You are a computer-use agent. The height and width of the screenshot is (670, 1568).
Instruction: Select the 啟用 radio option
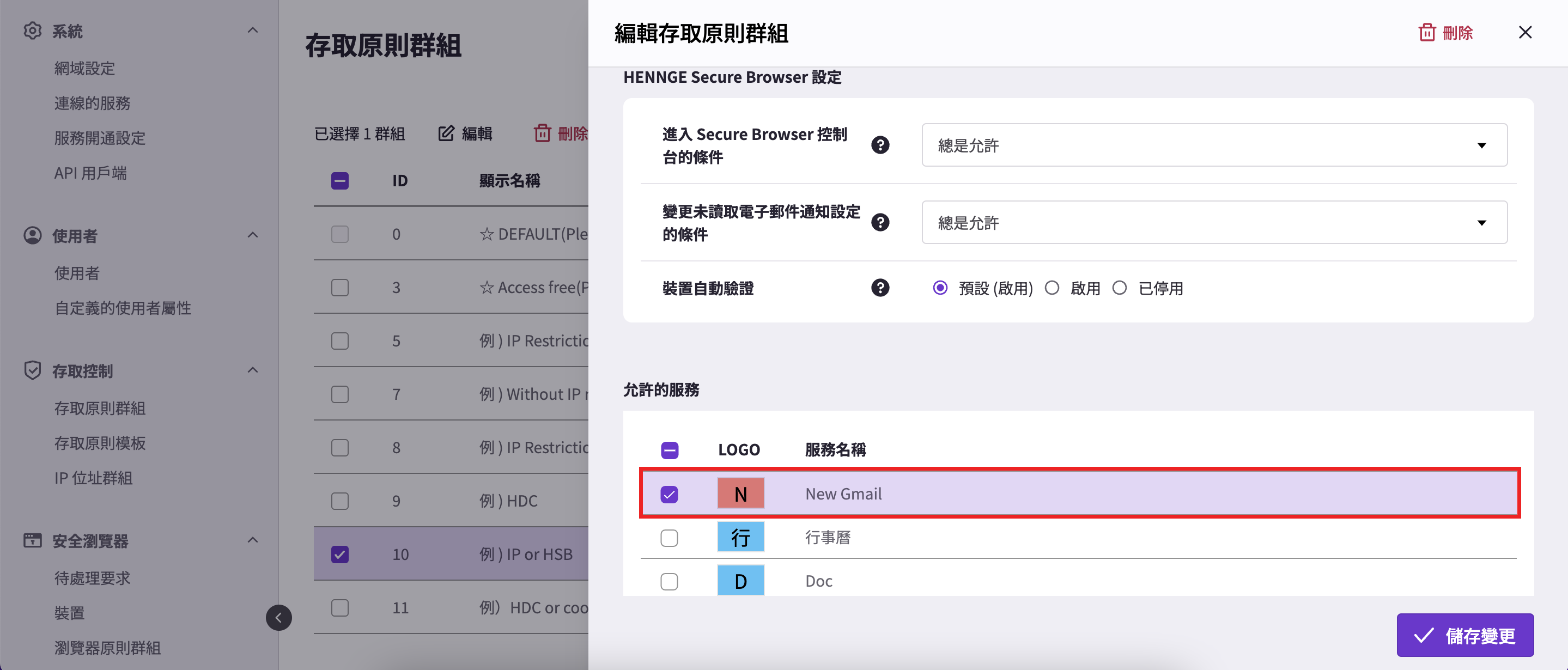1052,288
